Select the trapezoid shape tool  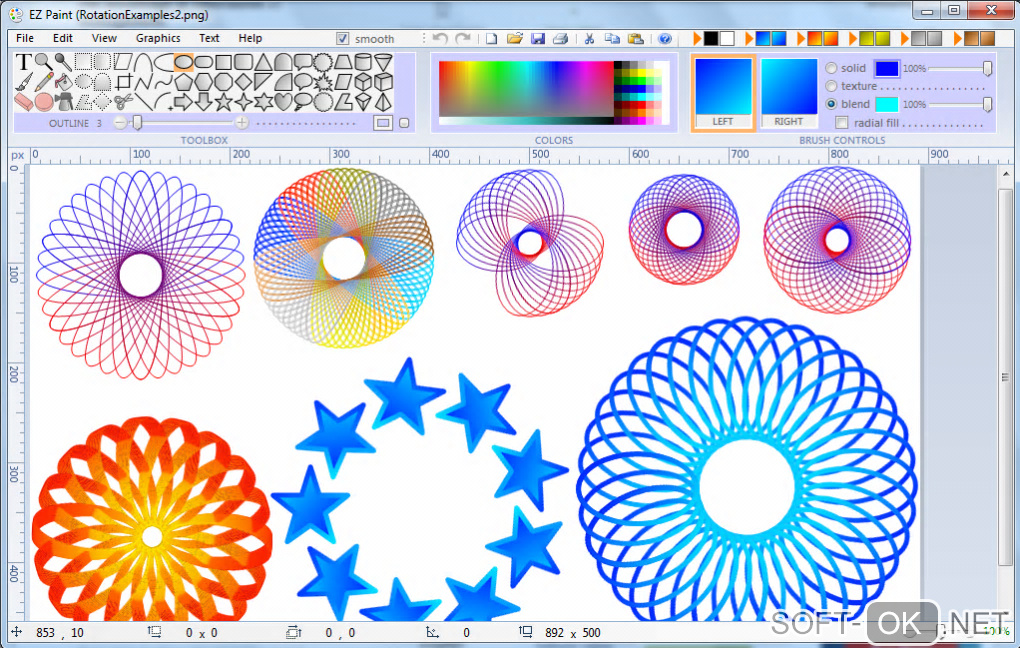[x=343, y=62]
